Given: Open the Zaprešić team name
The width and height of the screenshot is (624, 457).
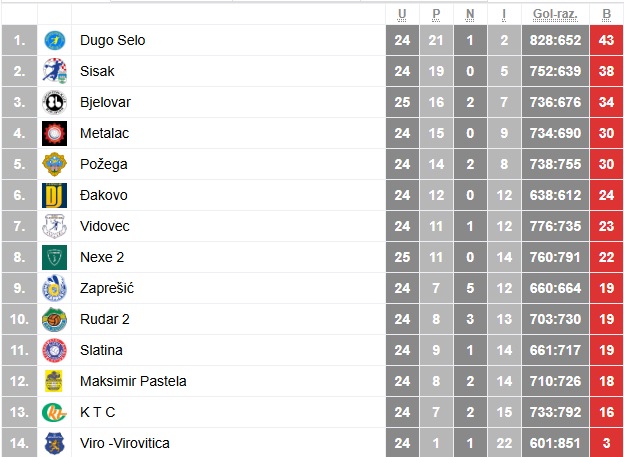Looking at the screenshot, I should (x=107, y=288).
